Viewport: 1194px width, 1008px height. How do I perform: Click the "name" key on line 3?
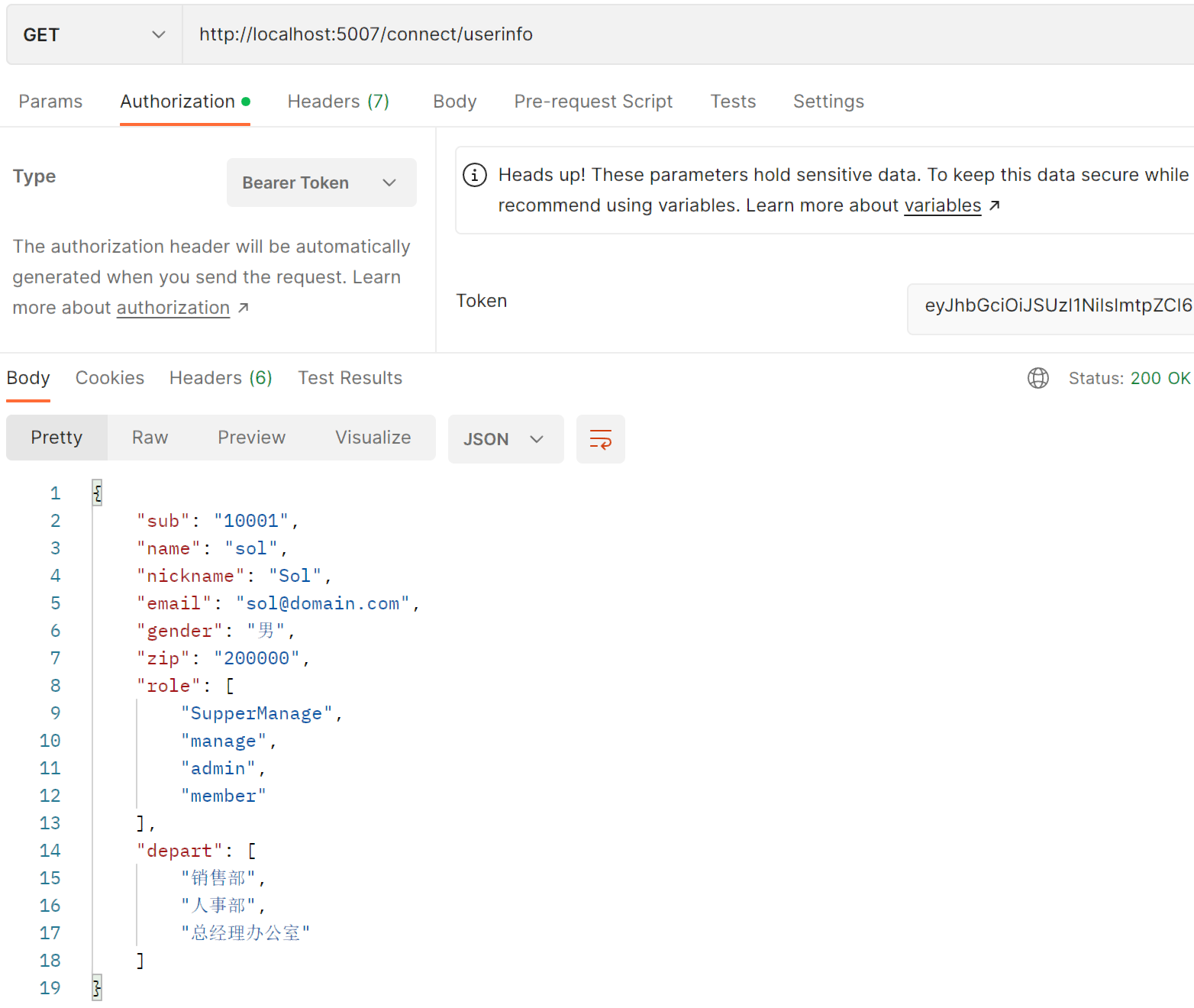coord(169,548)
